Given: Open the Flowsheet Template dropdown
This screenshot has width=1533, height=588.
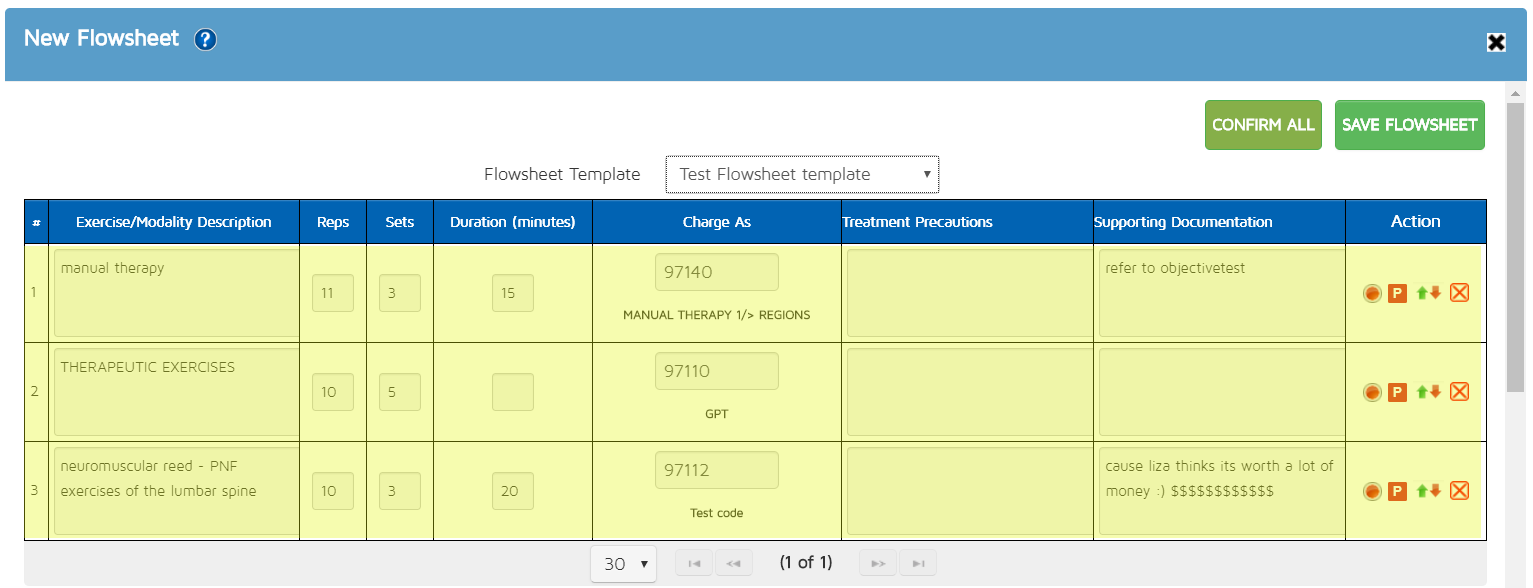Looking at the screenshot, I should (802, 174).
